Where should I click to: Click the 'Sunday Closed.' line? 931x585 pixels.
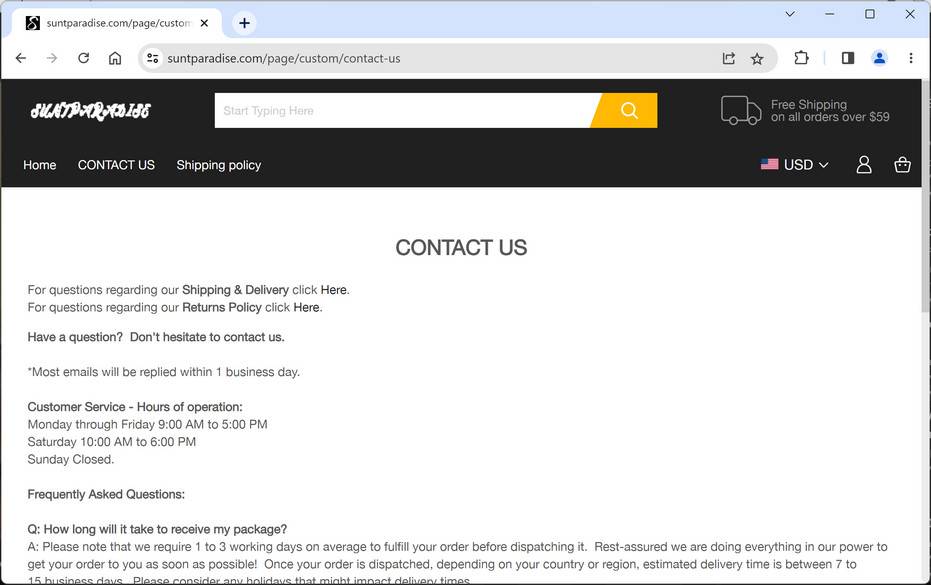pos(71,459)
